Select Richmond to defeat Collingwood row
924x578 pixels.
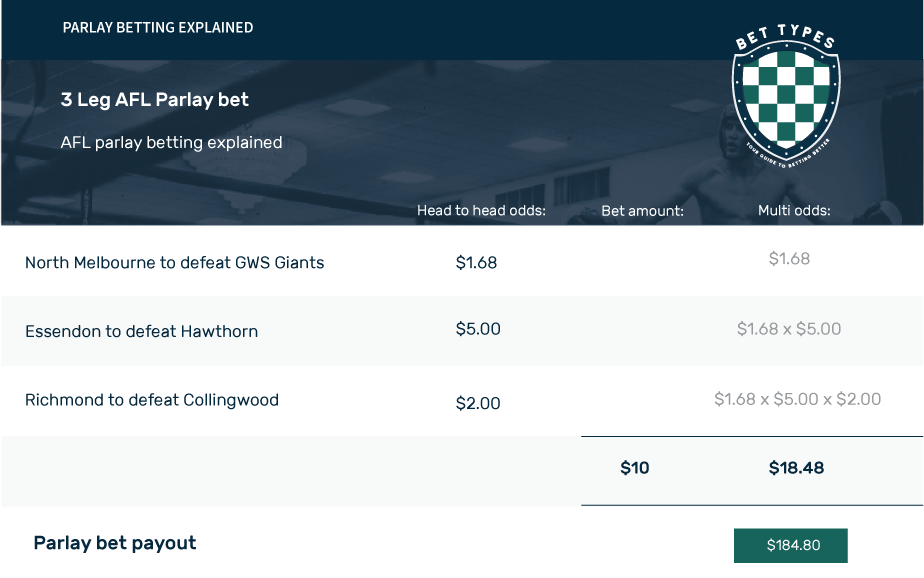462,401
